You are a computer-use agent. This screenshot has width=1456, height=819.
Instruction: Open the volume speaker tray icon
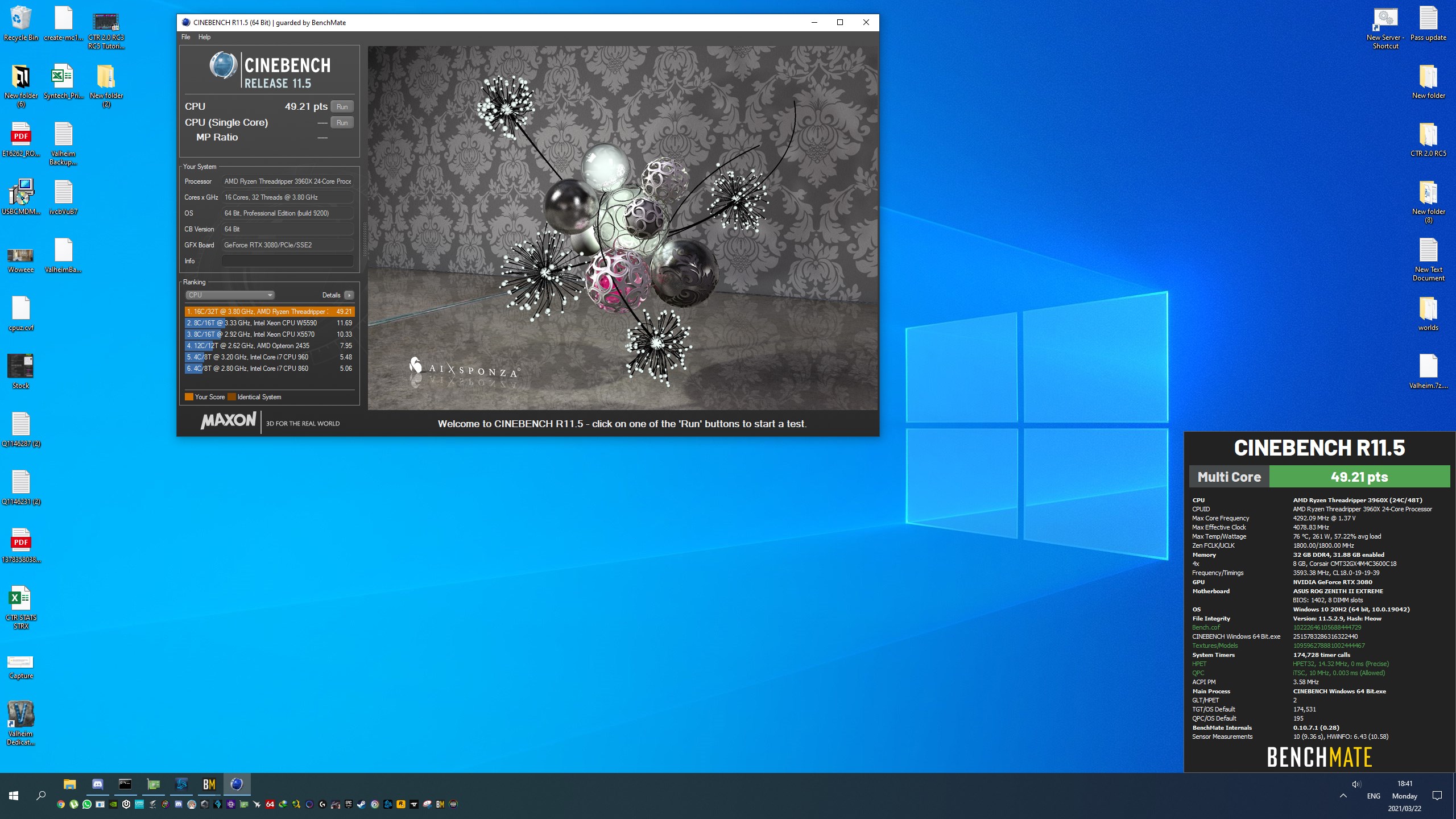pyautogui.click(x=1356, y=784)
